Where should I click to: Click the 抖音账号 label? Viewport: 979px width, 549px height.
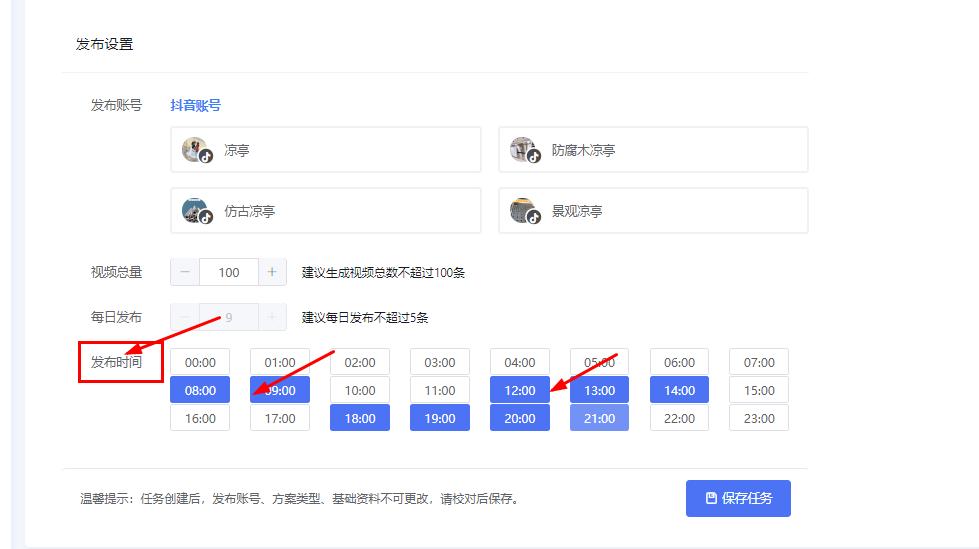(195, 106)
